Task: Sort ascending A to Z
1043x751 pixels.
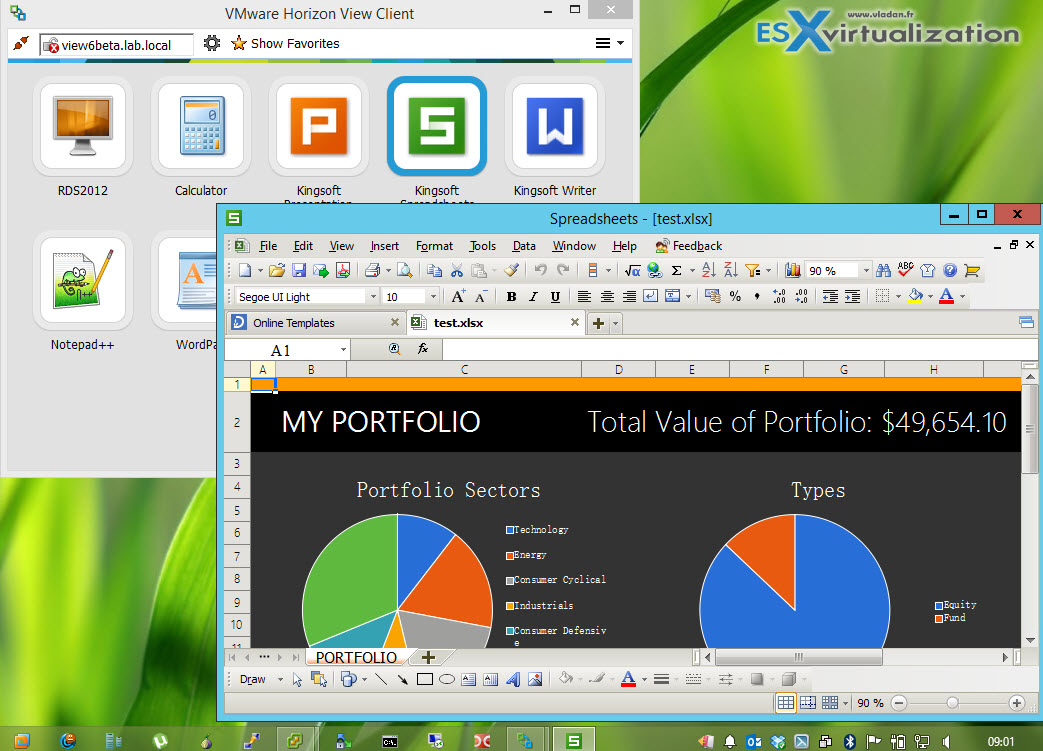Action: click(x=709, y=270)
